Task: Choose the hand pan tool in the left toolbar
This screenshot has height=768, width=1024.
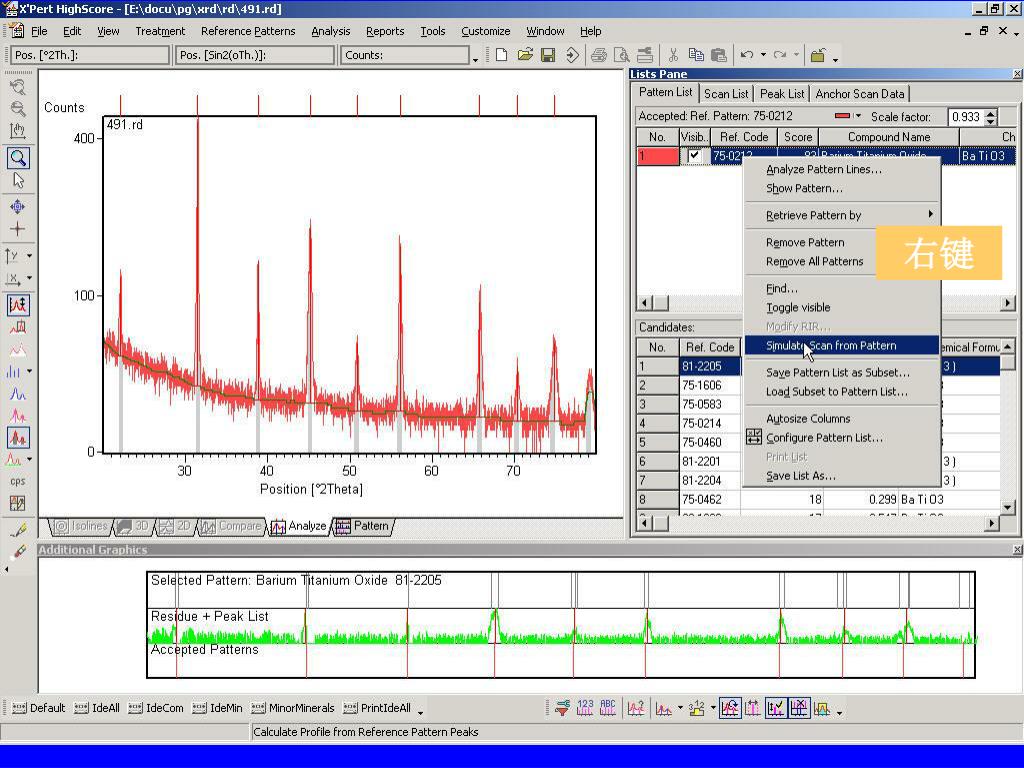Action: pos(18,131)
